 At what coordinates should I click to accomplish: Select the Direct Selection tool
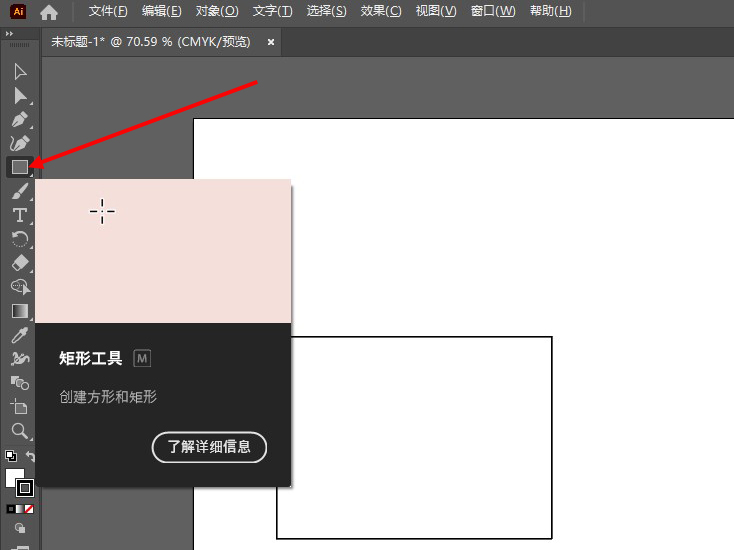coord(19,95)
